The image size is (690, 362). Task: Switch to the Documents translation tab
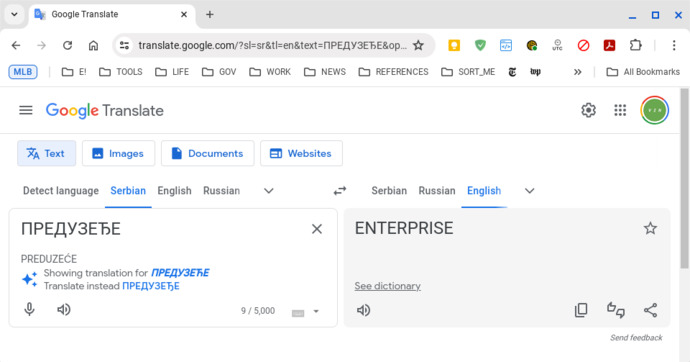(208, 154)
